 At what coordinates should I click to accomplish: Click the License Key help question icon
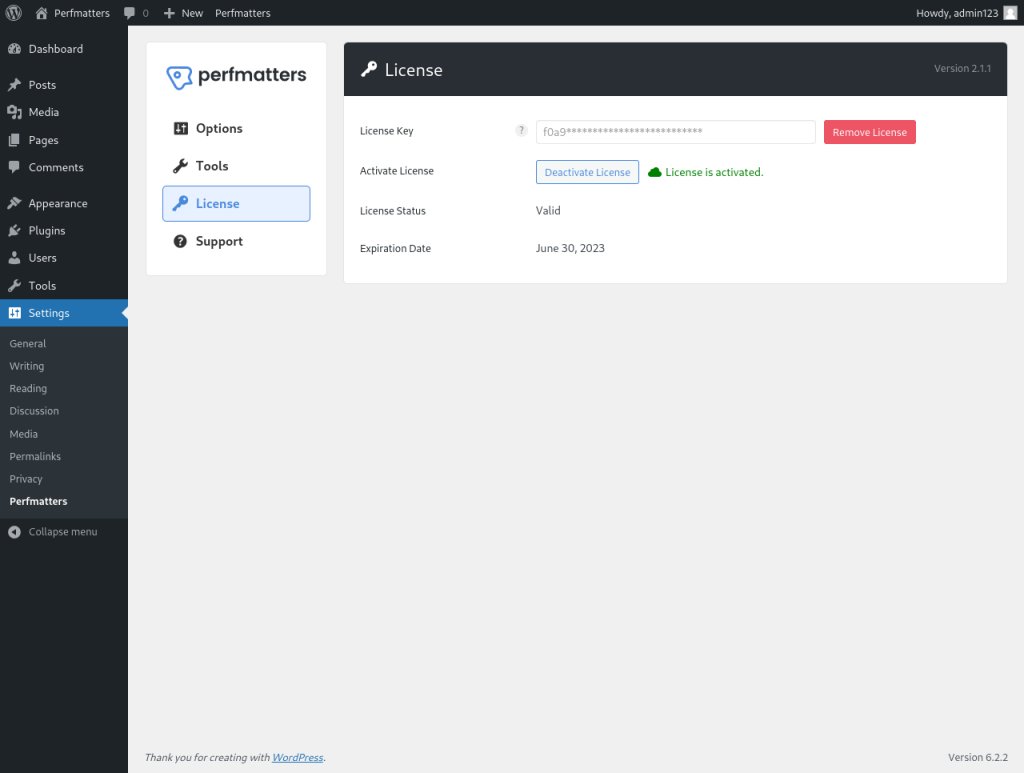tap(520, 131)
